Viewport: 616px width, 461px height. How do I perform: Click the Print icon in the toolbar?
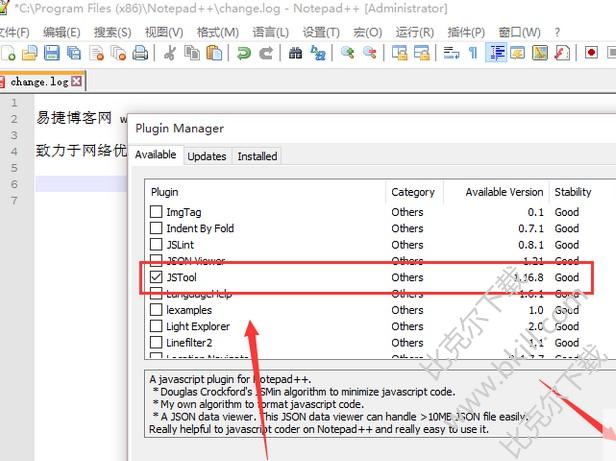[140, 53]
